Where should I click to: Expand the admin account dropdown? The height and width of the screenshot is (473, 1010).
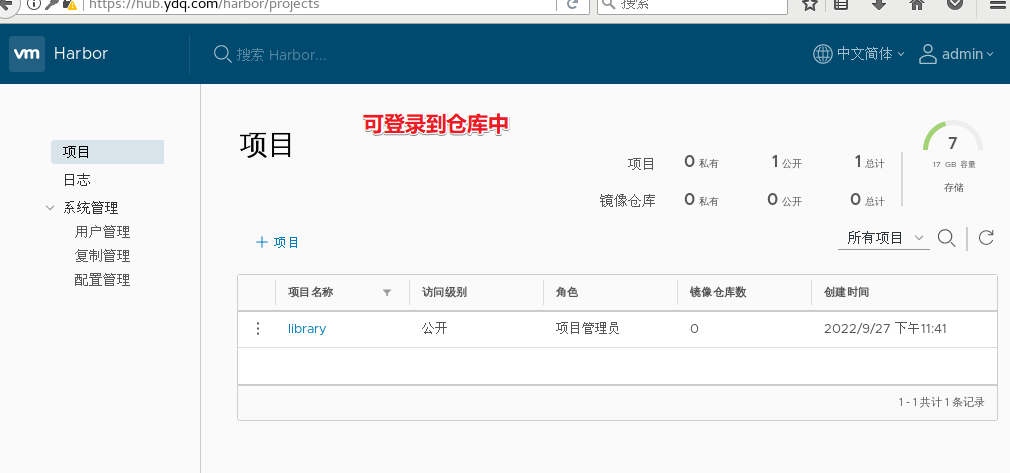[967, 54]
